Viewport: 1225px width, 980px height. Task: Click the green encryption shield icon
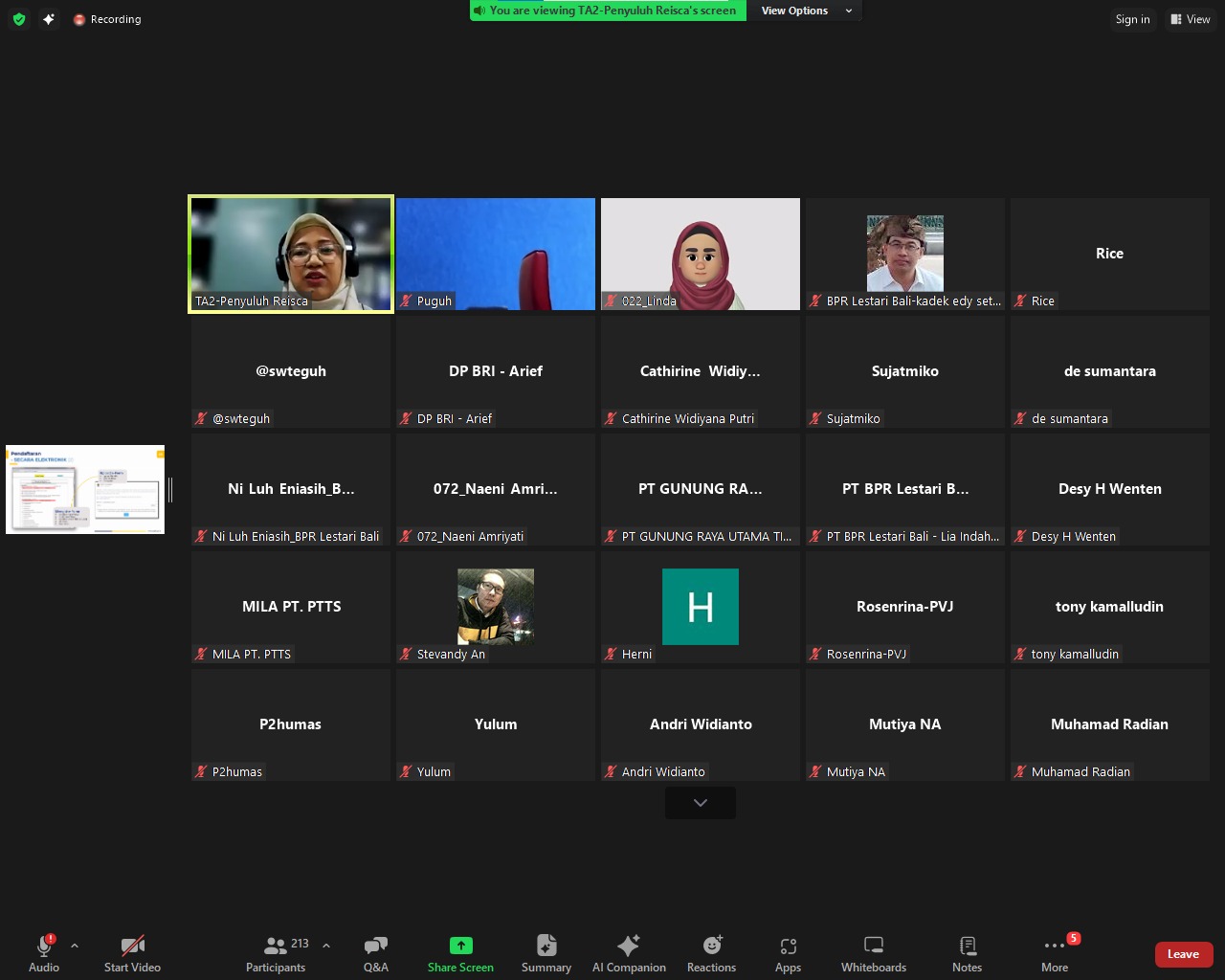click(19, 19)
